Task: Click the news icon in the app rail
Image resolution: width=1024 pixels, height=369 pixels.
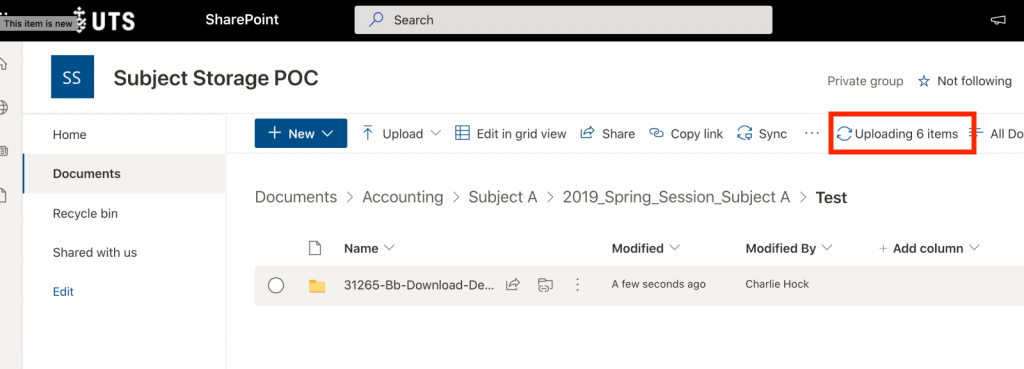Action: [3, 151]
